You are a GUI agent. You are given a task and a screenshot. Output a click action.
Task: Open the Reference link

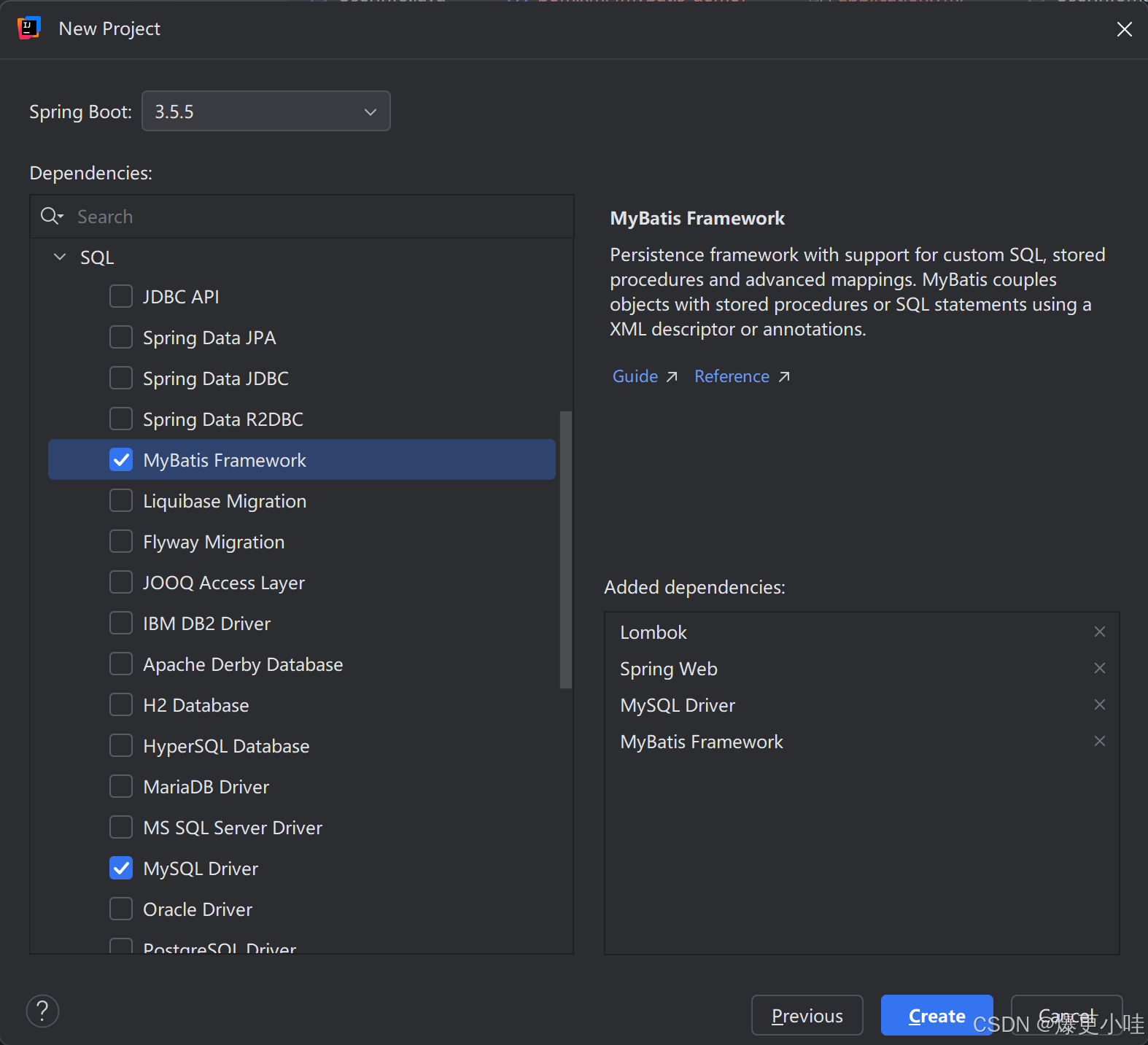click(x=732, y=376)
